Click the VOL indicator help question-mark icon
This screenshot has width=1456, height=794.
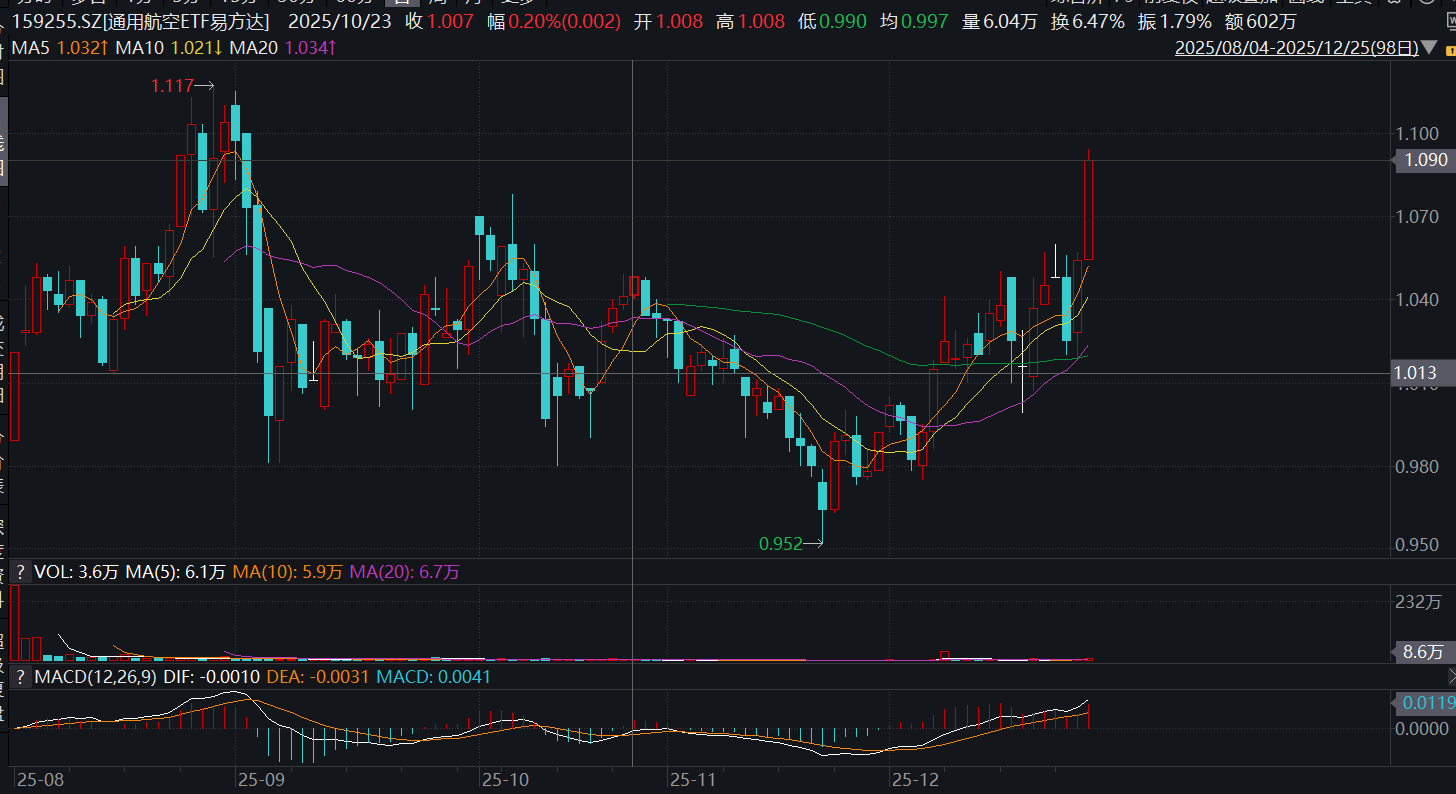click(20, 572)
